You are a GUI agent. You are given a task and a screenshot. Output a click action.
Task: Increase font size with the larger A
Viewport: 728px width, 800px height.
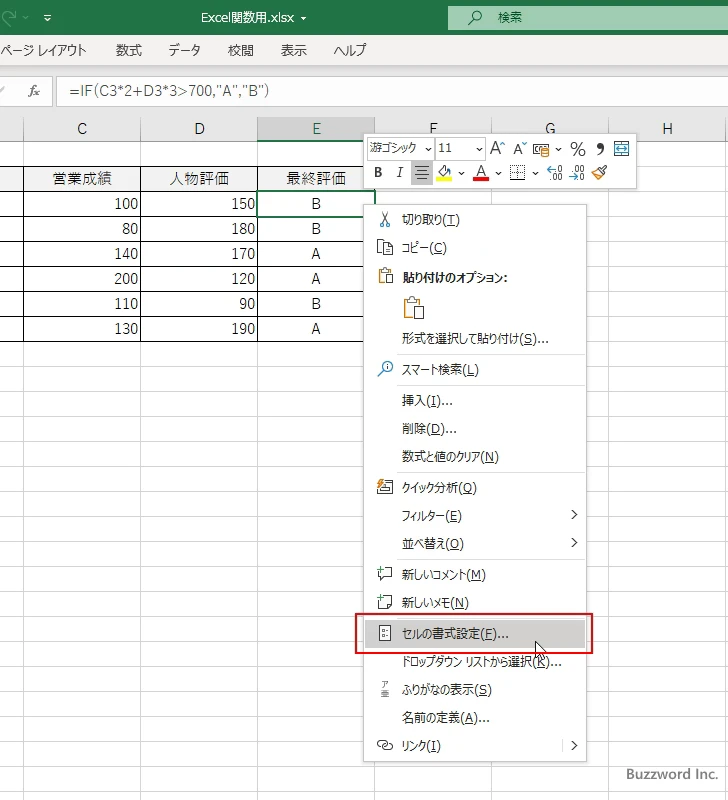[497, 148]
